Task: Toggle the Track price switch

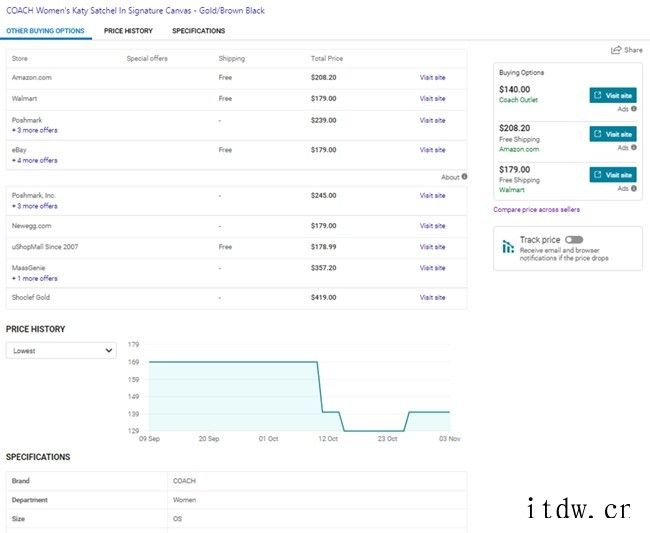Action: pos(574,240)
